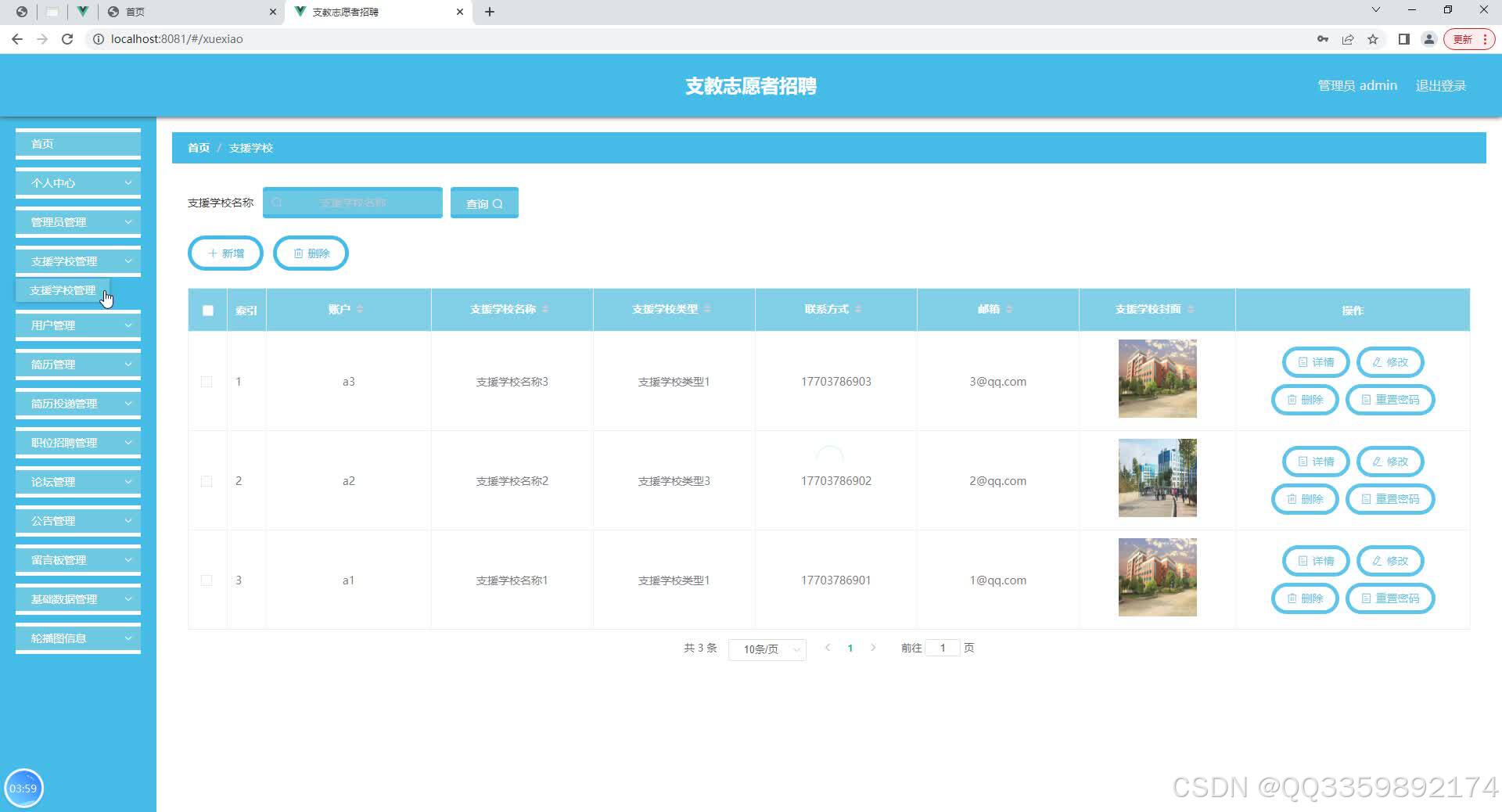Click 重置密码 for account a1

click(x=1390, y=598)
